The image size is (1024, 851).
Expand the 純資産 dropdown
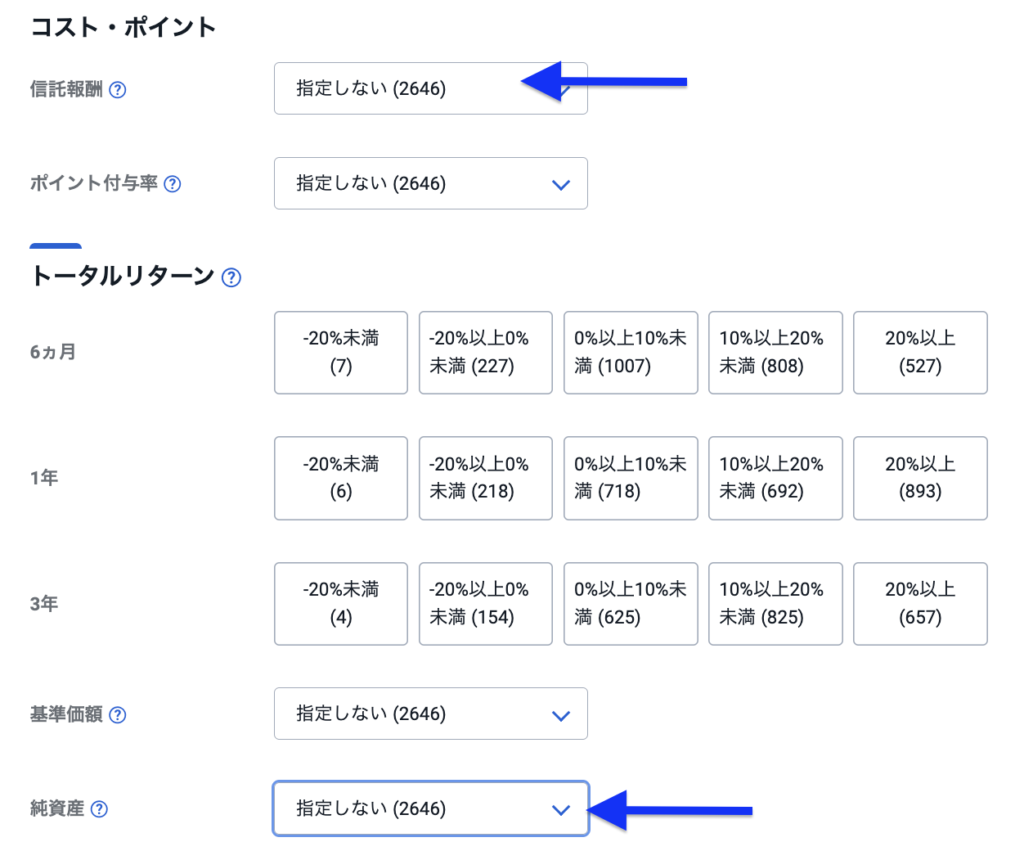[x=430, y=809]
